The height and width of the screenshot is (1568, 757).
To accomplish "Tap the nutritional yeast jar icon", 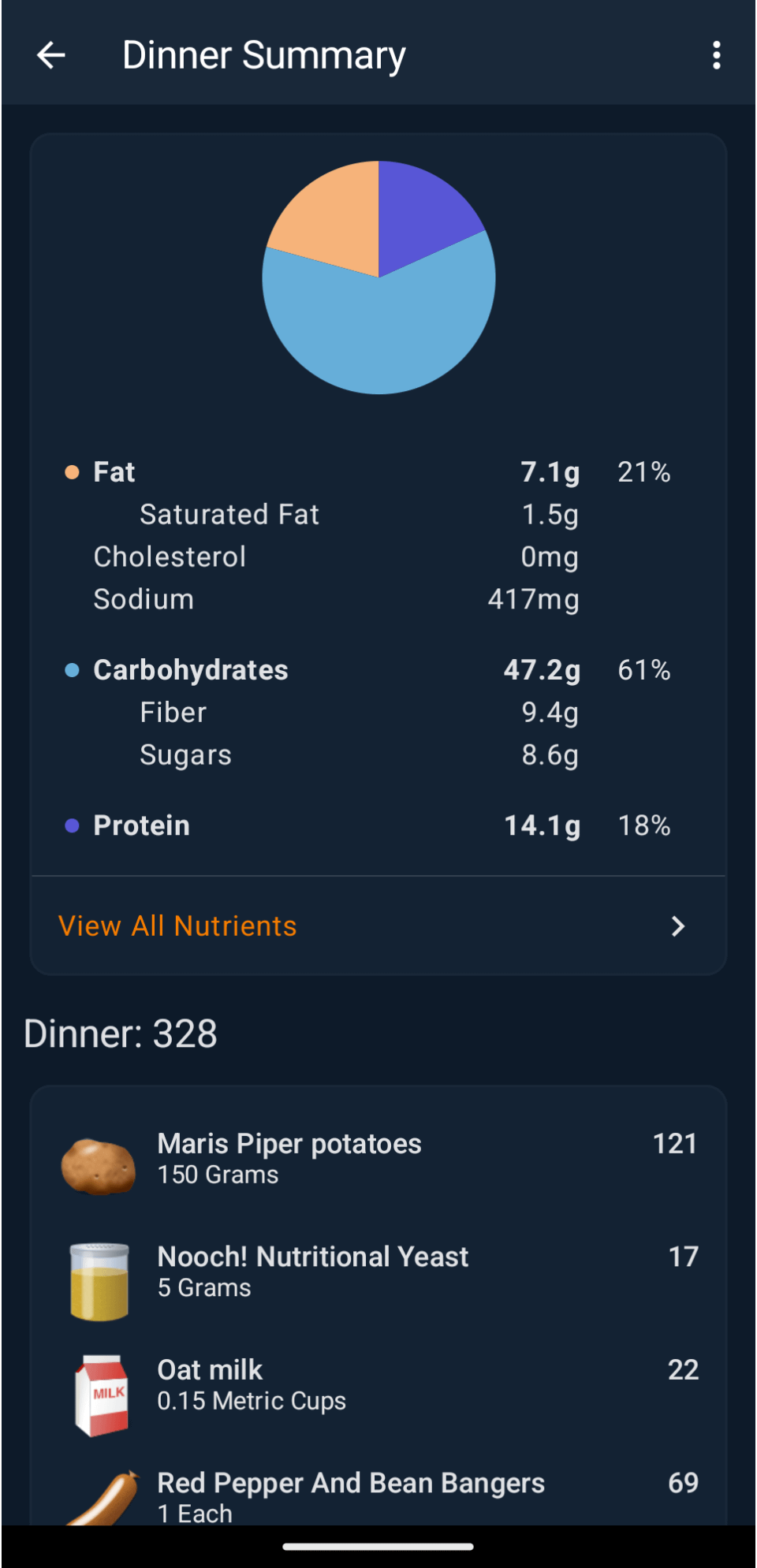I will tap(99, 1280).
